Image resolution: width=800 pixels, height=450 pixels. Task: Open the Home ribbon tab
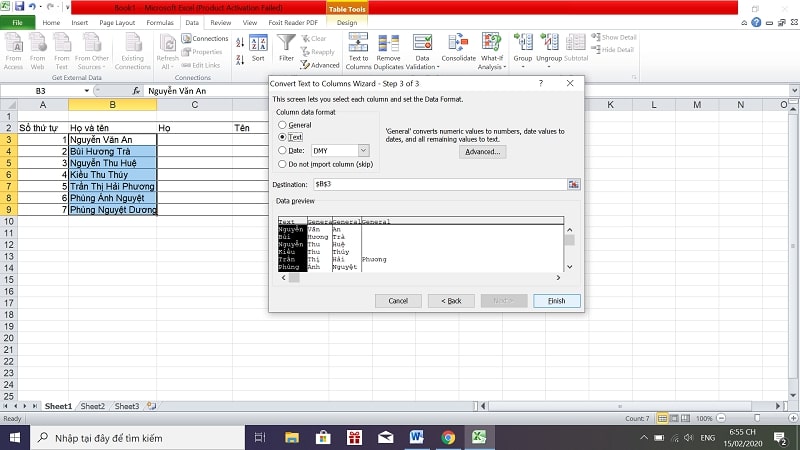tap(51, 22)
